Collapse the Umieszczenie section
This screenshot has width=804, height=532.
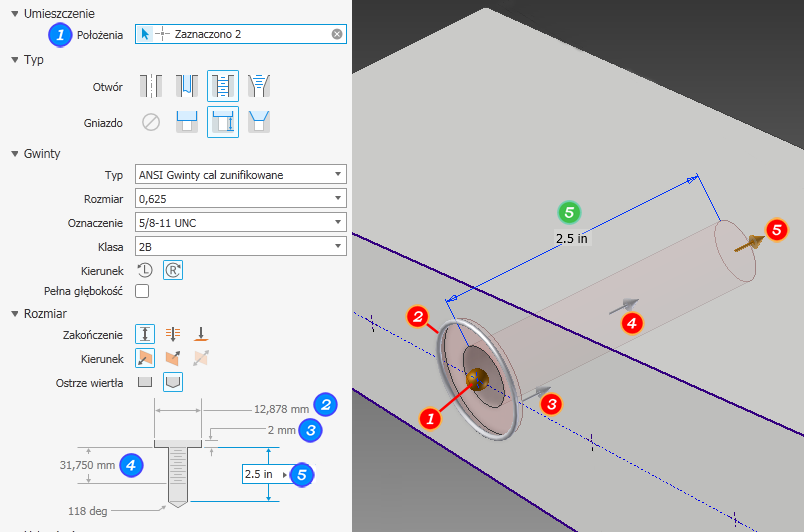point(15,13)
